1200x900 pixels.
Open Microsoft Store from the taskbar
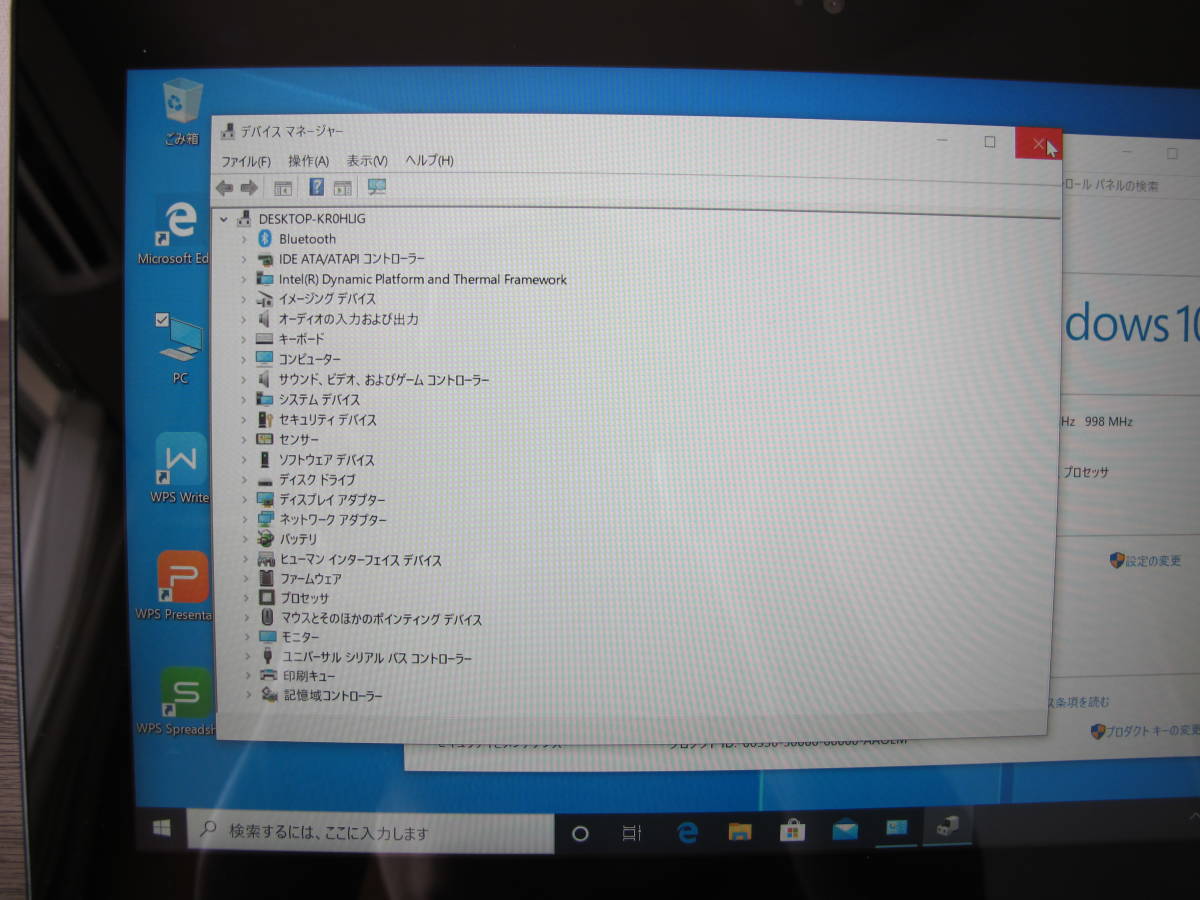tap(793, 830)
